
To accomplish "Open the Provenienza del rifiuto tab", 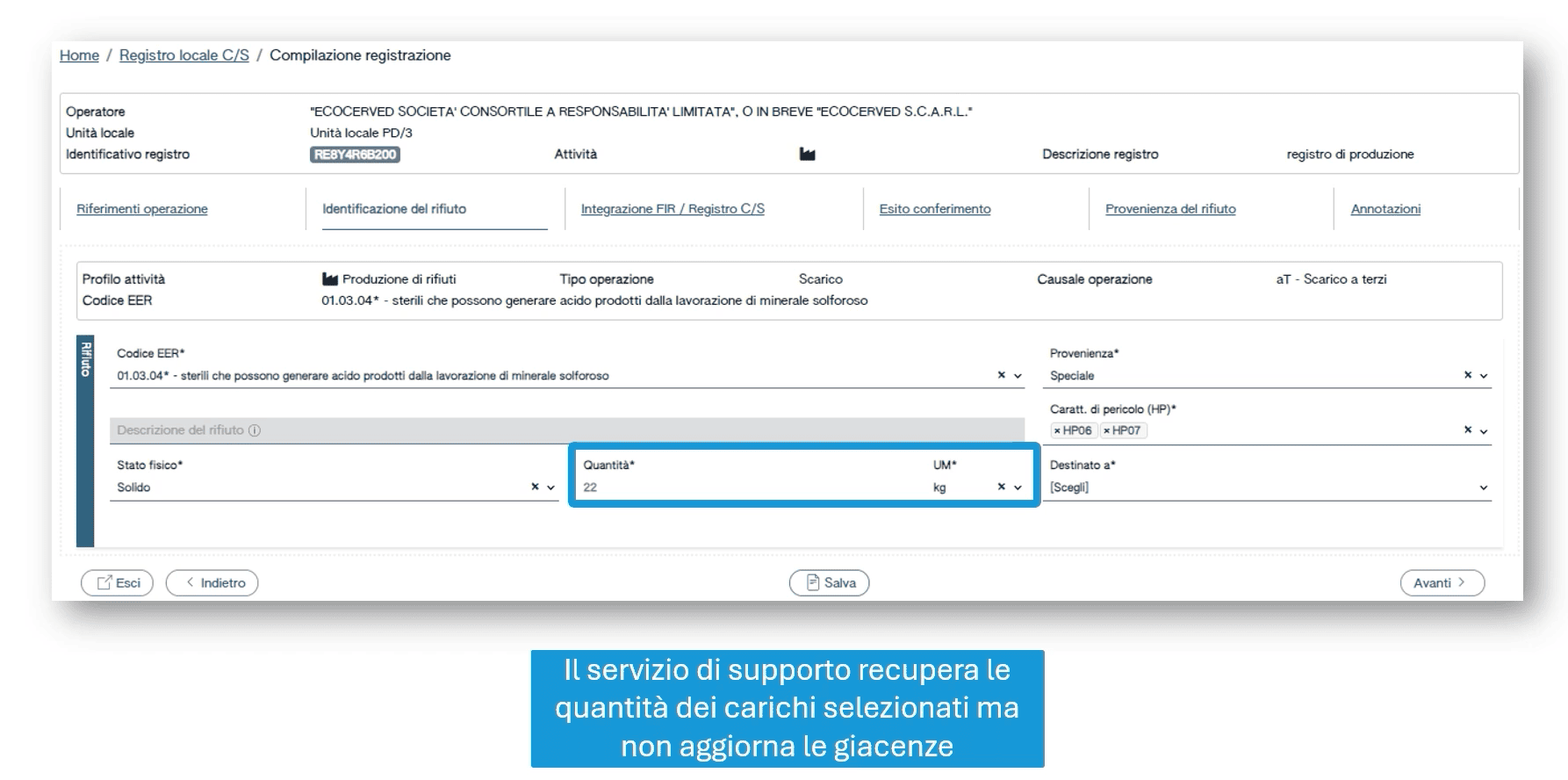I will tap(1169, 209).
